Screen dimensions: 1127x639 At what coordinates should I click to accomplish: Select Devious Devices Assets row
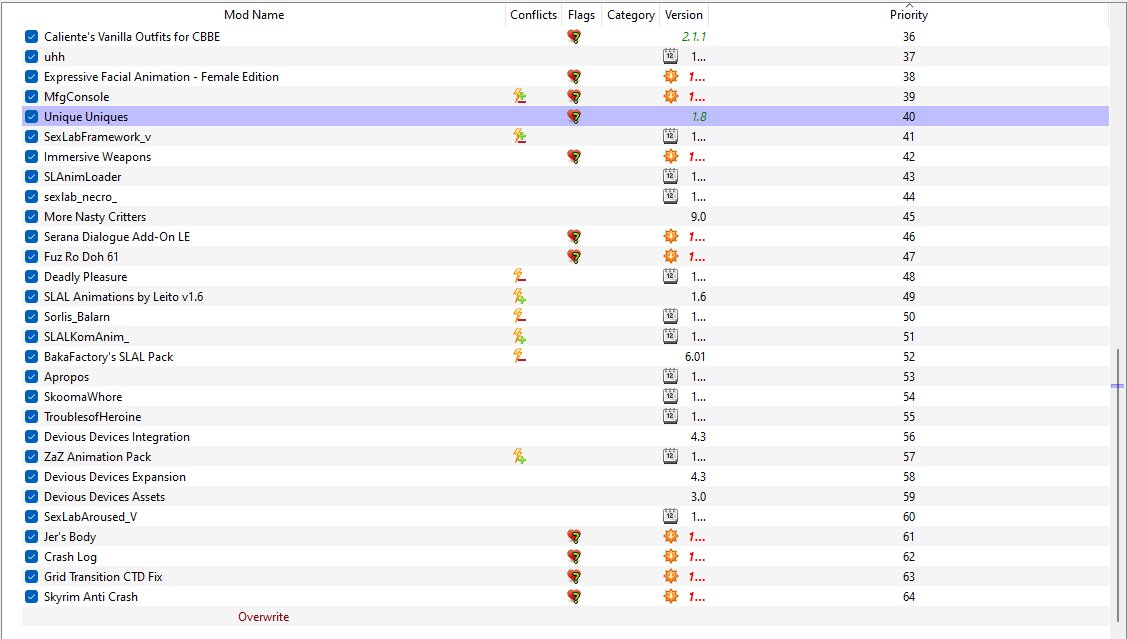point(565,497)
